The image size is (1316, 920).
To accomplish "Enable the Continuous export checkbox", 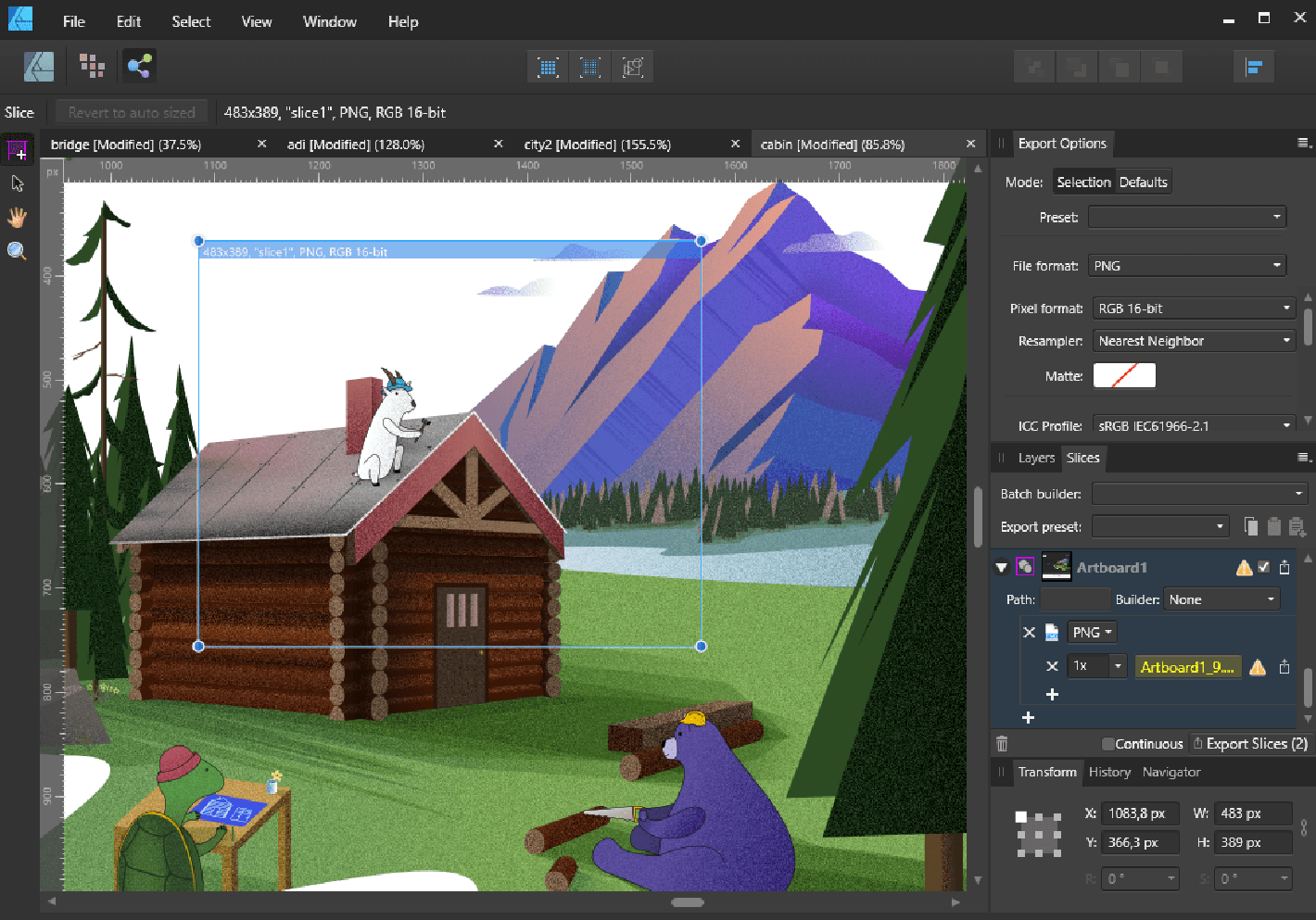I will pyautogui.click(x=1107, y=744).
